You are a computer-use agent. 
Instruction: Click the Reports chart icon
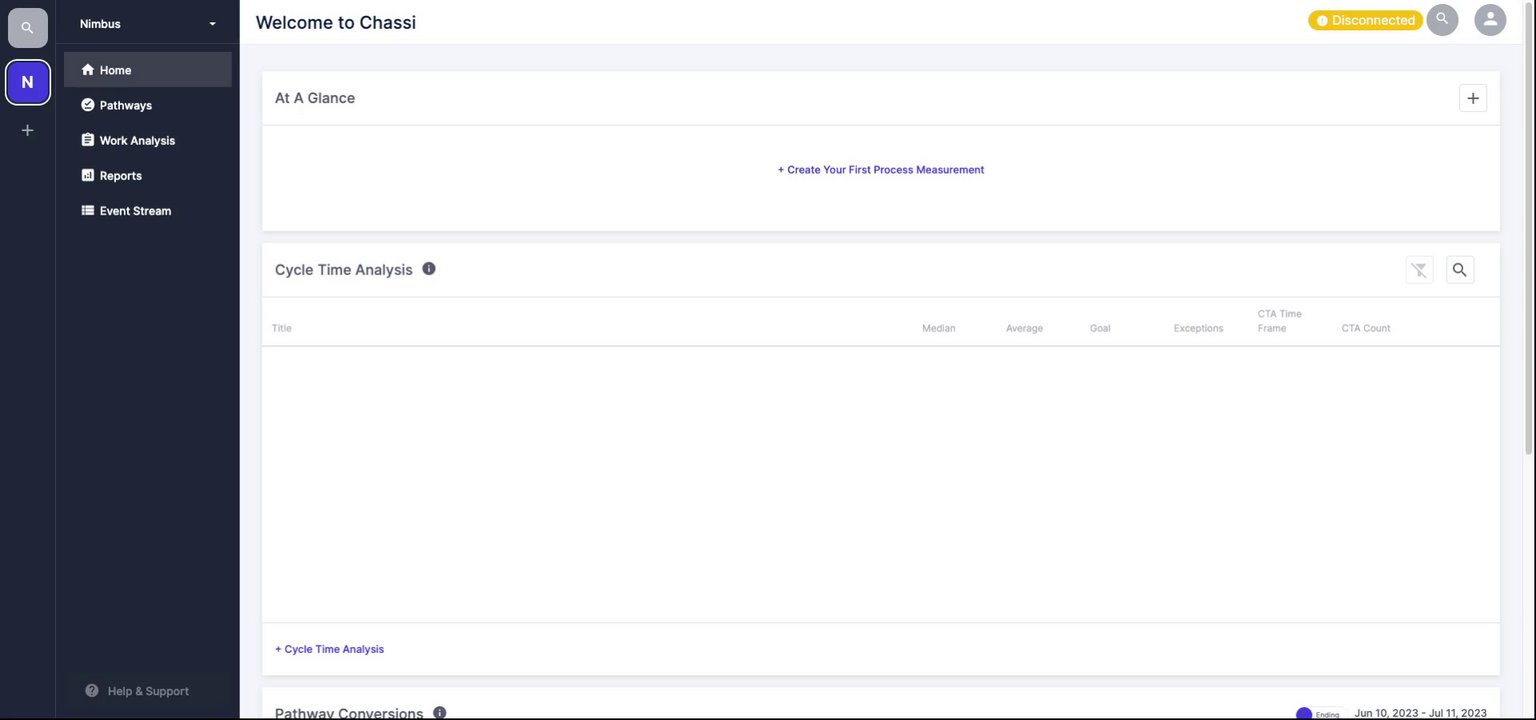click(x=87, y=175)
